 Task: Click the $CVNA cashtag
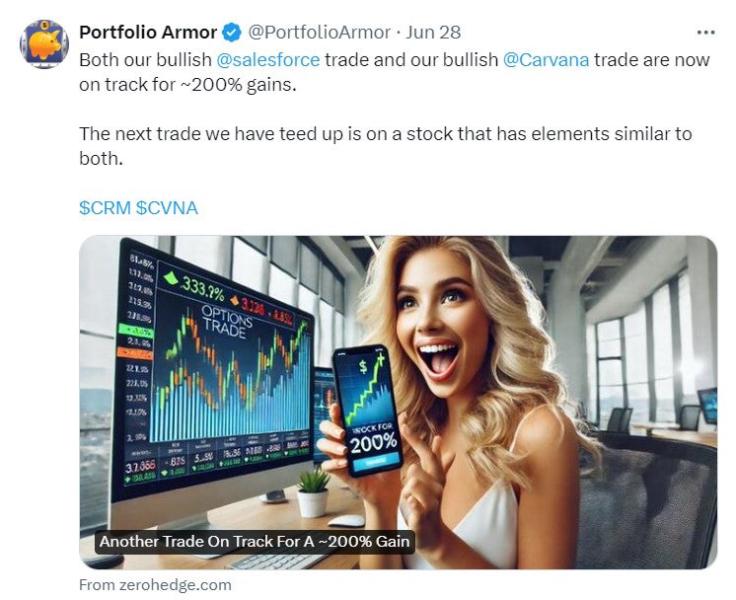click(167, 208)
